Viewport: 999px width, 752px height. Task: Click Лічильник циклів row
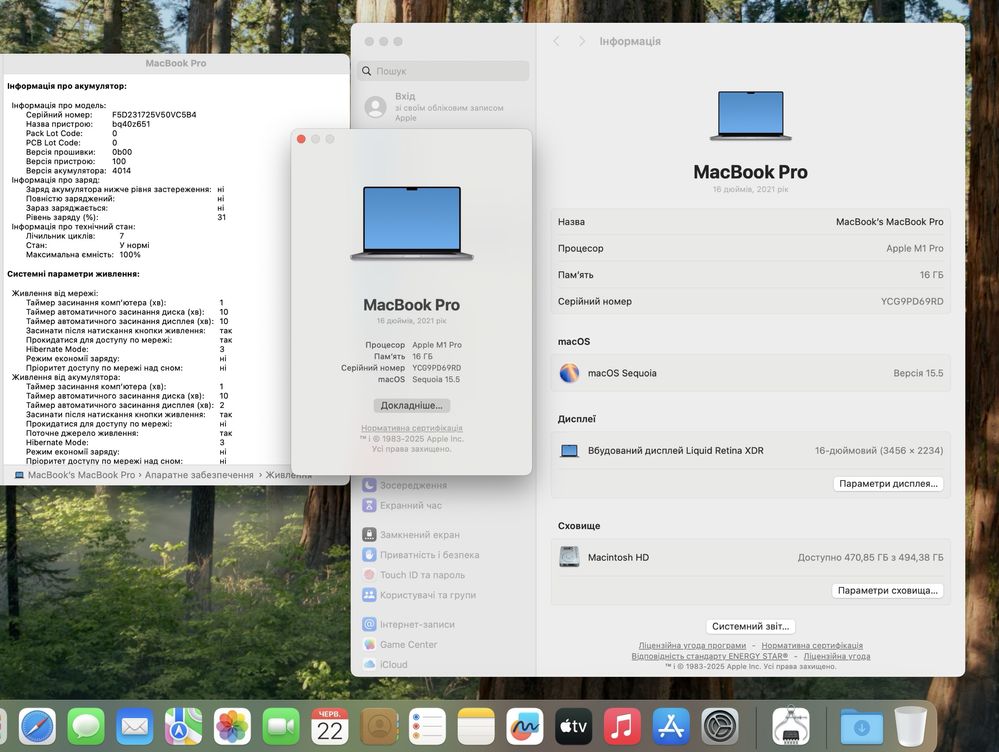(75, 236)
